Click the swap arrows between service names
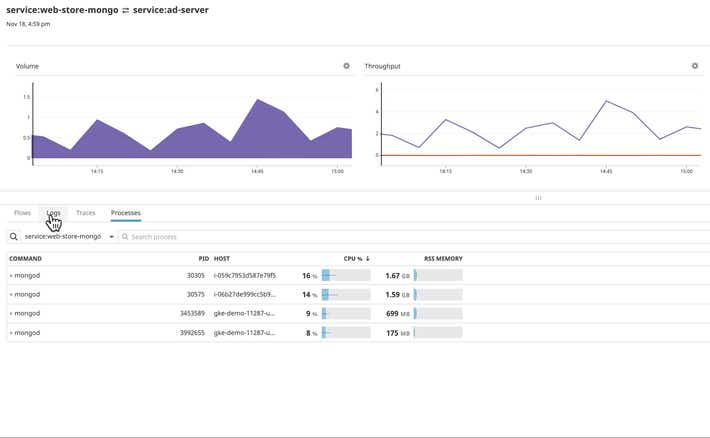This screenshot has height=438, width=710. pyautogui.click(x=125, y=10)
